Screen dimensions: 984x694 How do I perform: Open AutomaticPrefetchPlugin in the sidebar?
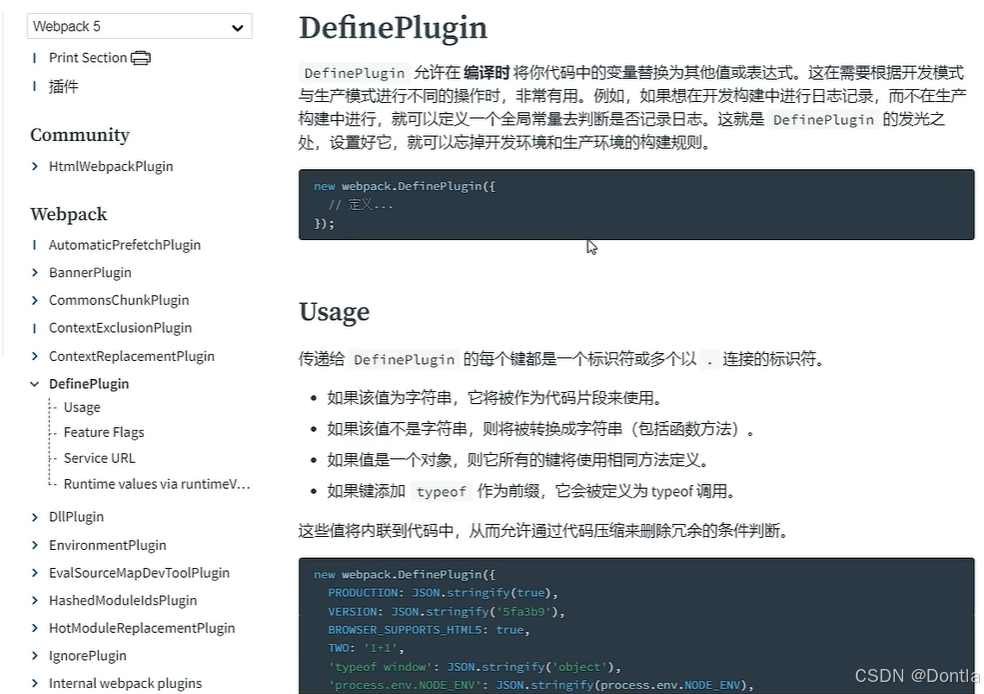click(125, 245)
